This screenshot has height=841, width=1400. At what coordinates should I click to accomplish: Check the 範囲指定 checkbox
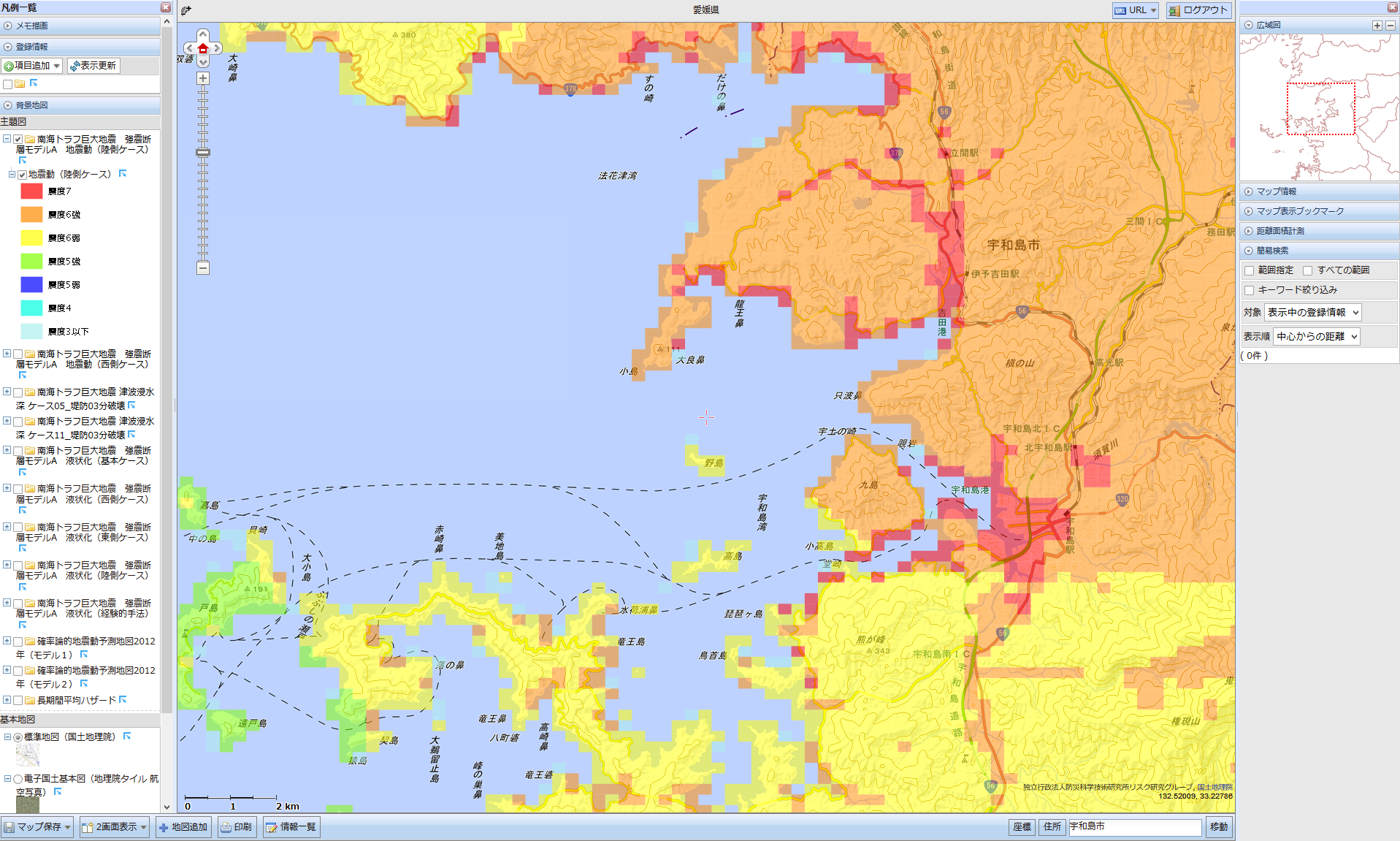point(1250,270)
